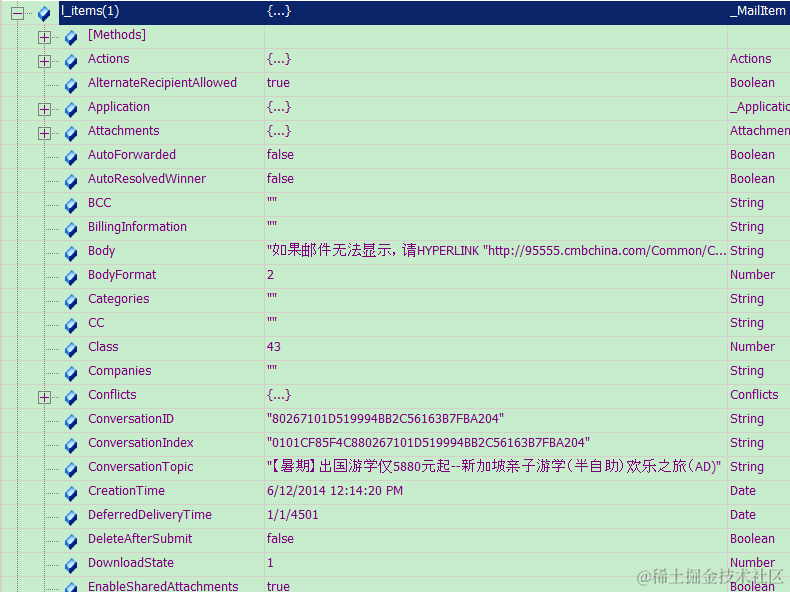Screen dimensions: 790x592
Task: Click ConversationID value "80267101D519994BB2C56163B7FBA204"
Action: point(385,419)
